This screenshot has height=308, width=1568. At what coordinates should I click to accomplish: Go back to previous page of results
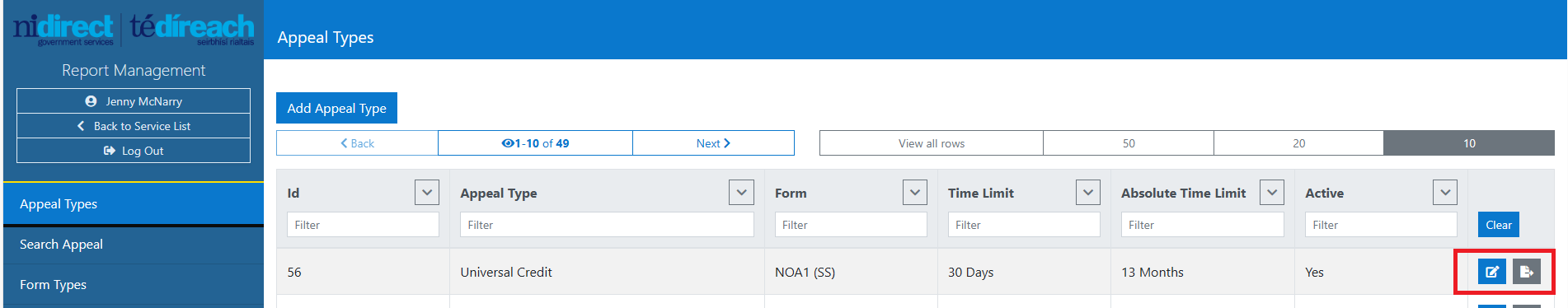click(x=357, y=143)
